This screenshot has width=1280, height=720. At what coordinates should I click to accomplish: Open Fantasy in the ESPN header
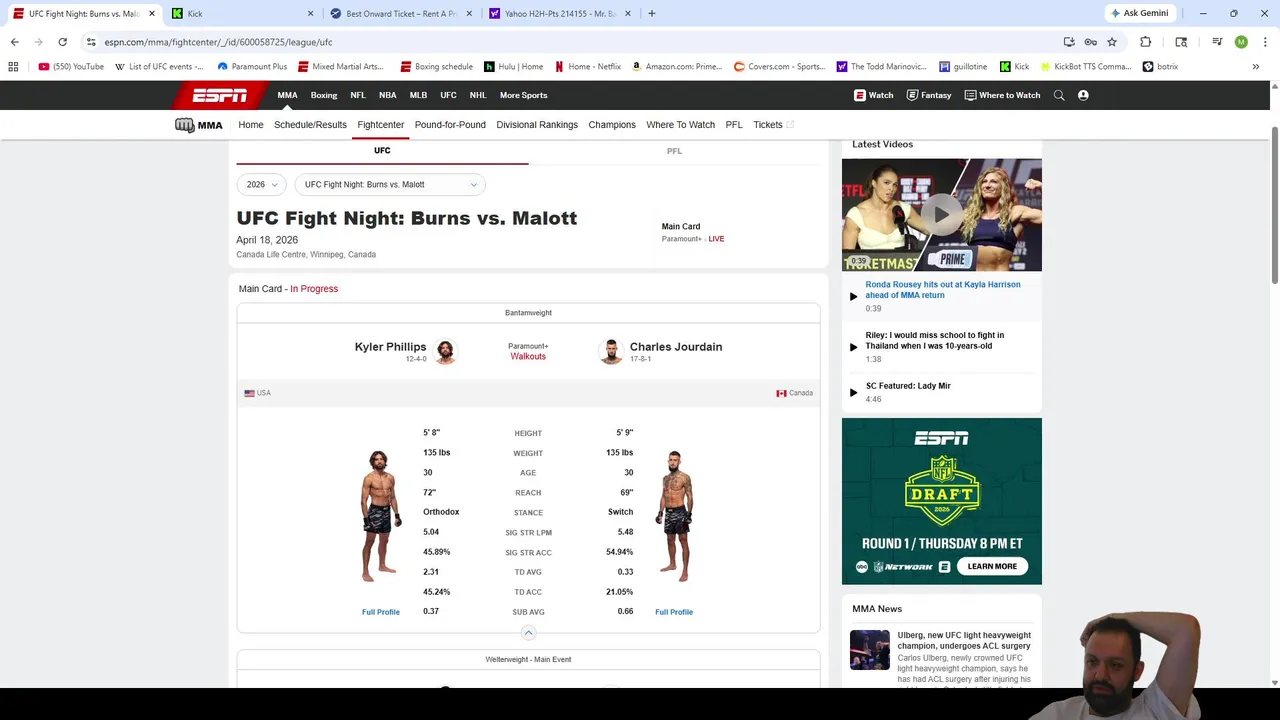click(929, 95)
